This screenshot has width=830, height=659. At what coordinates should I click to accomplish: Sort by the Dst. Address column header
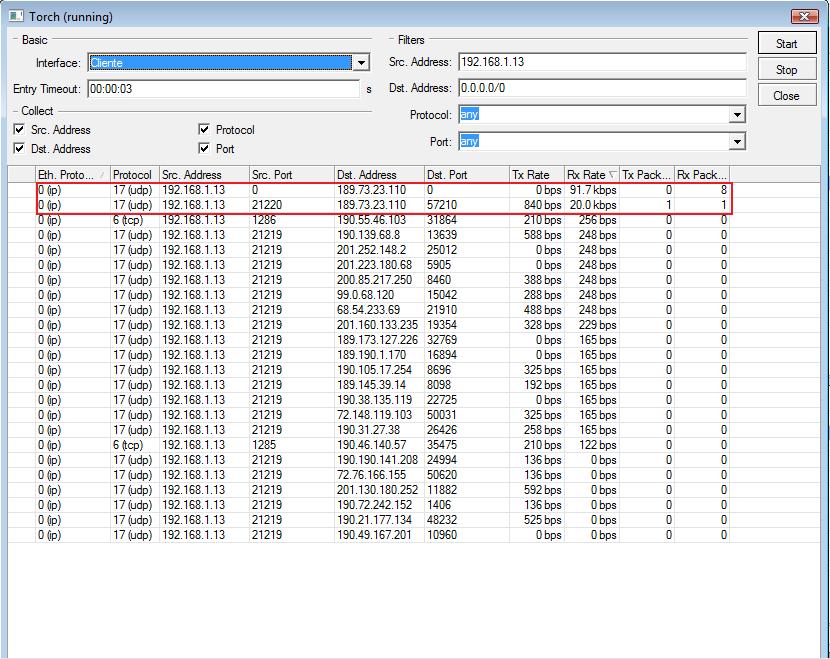point(378,175)
